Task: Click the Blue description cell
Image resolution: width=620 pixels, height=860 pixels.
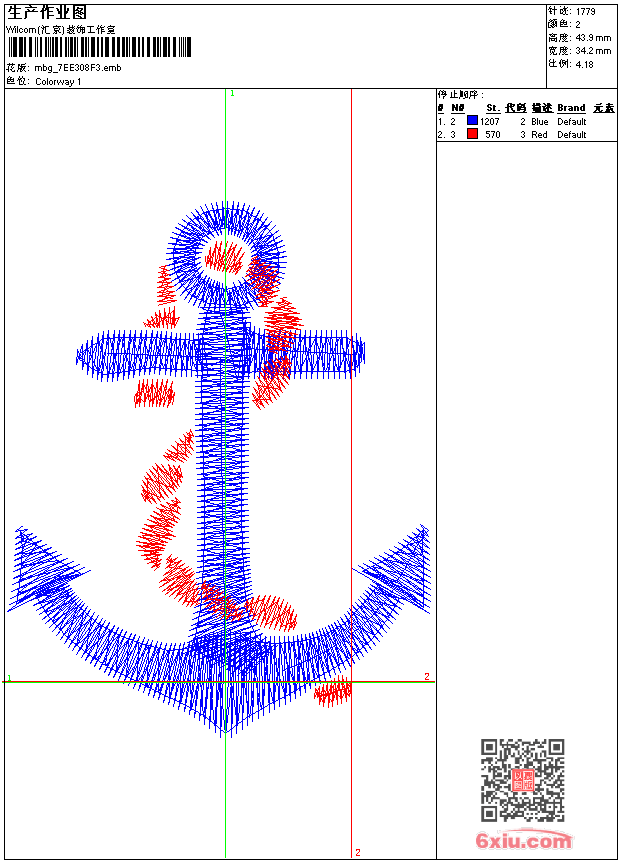Action: point(539,122)
